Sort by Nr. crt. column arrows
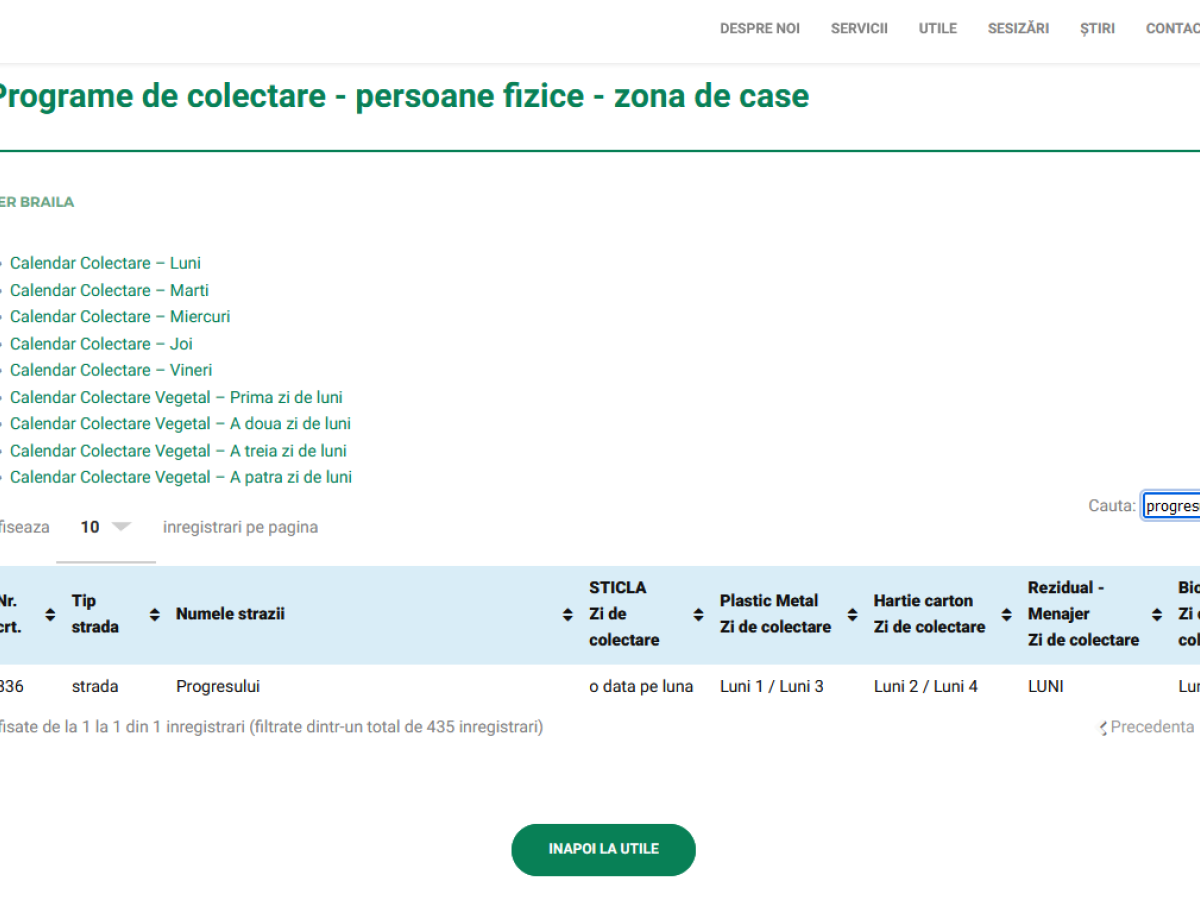The height and width of the screenshot is (900, 1200). tap(50, 615)
